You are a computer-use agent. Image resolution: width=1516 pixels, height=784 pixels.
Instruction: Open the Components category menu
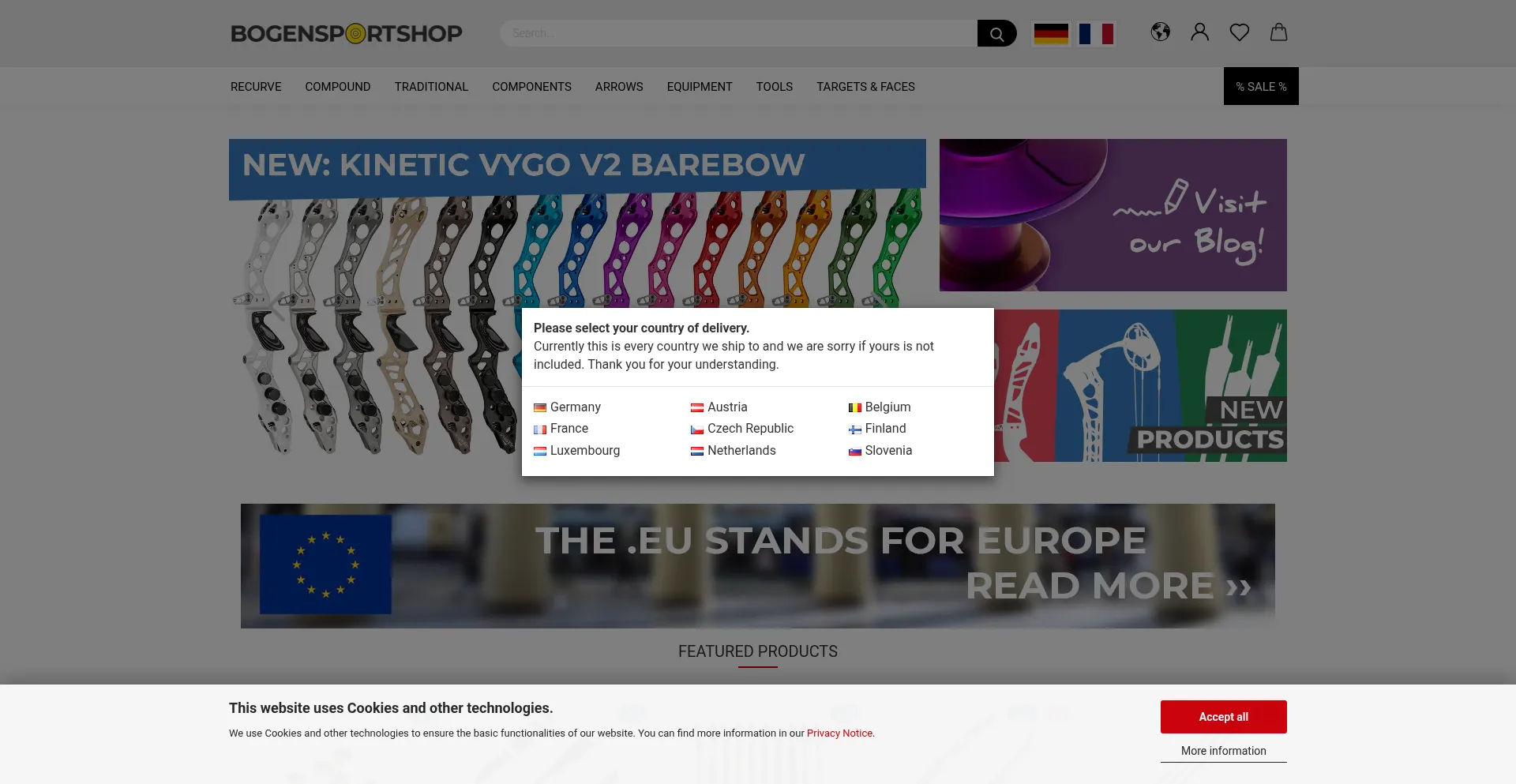(x=531, y=87)
